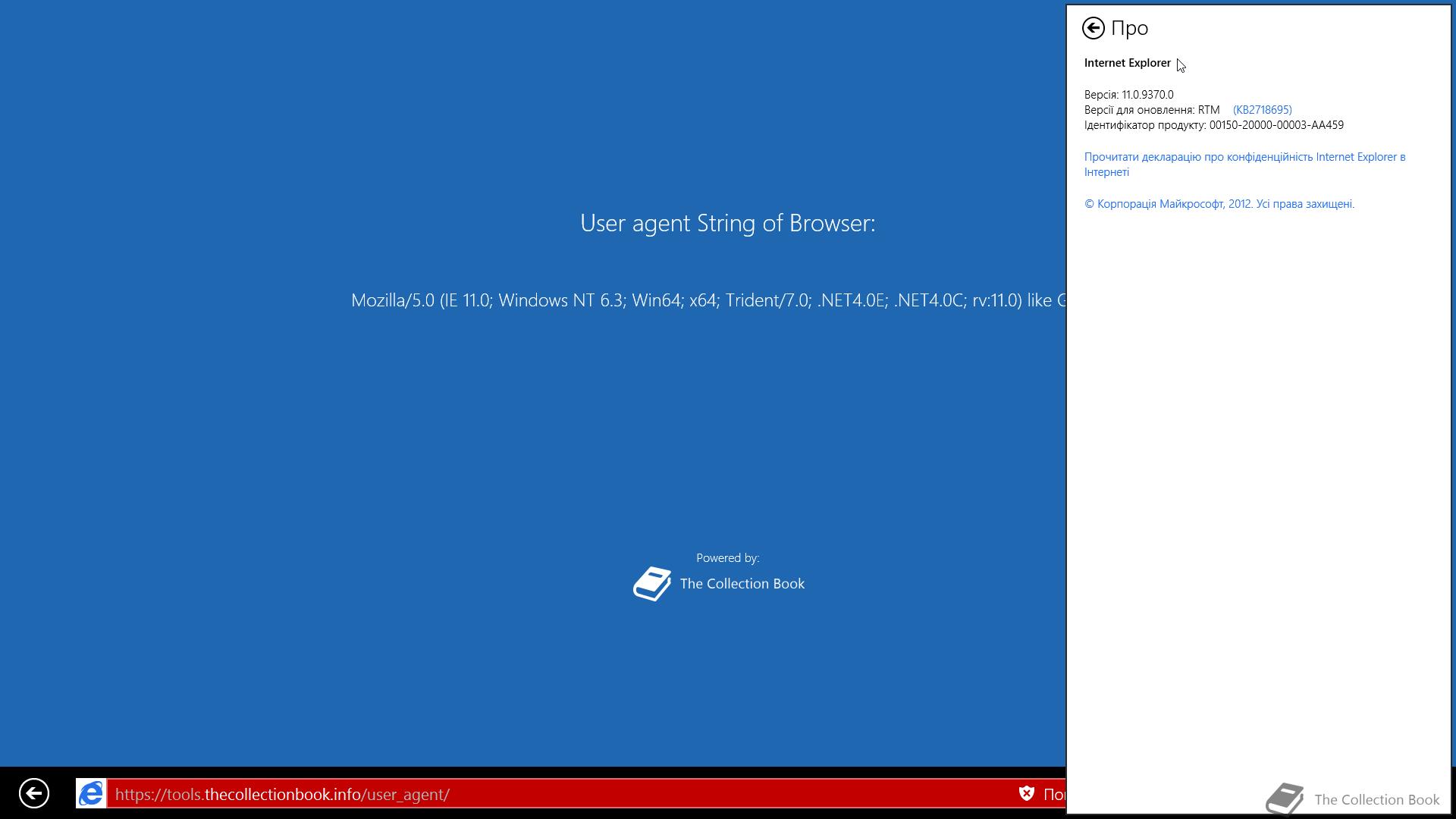The width and height of the screenshot is (1456, 819).
Task: Open the KB2718695 update link
Action: coord(1262,110)
